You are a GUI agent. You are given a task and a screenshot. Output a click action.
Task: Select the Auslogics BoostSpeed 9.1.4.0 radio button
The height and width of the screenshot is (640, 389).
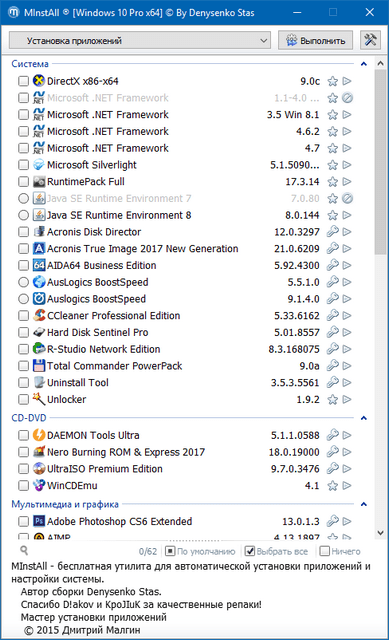click(x=24, y=299)
